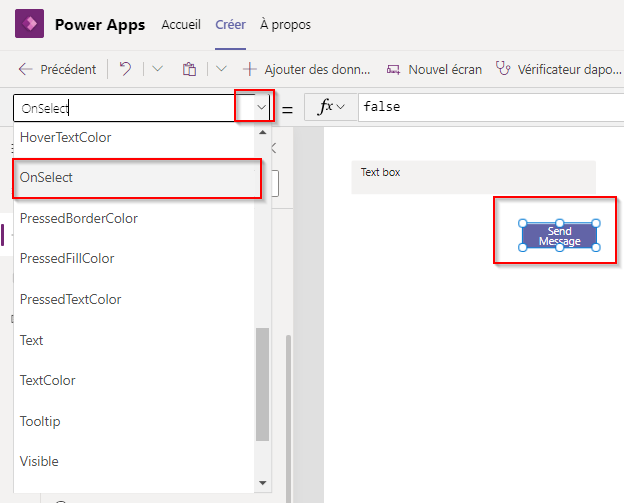The width and height of the screenshot is (624, 503).
Task: Toggle the property list dropdown arrow
Action: [261, 107]
